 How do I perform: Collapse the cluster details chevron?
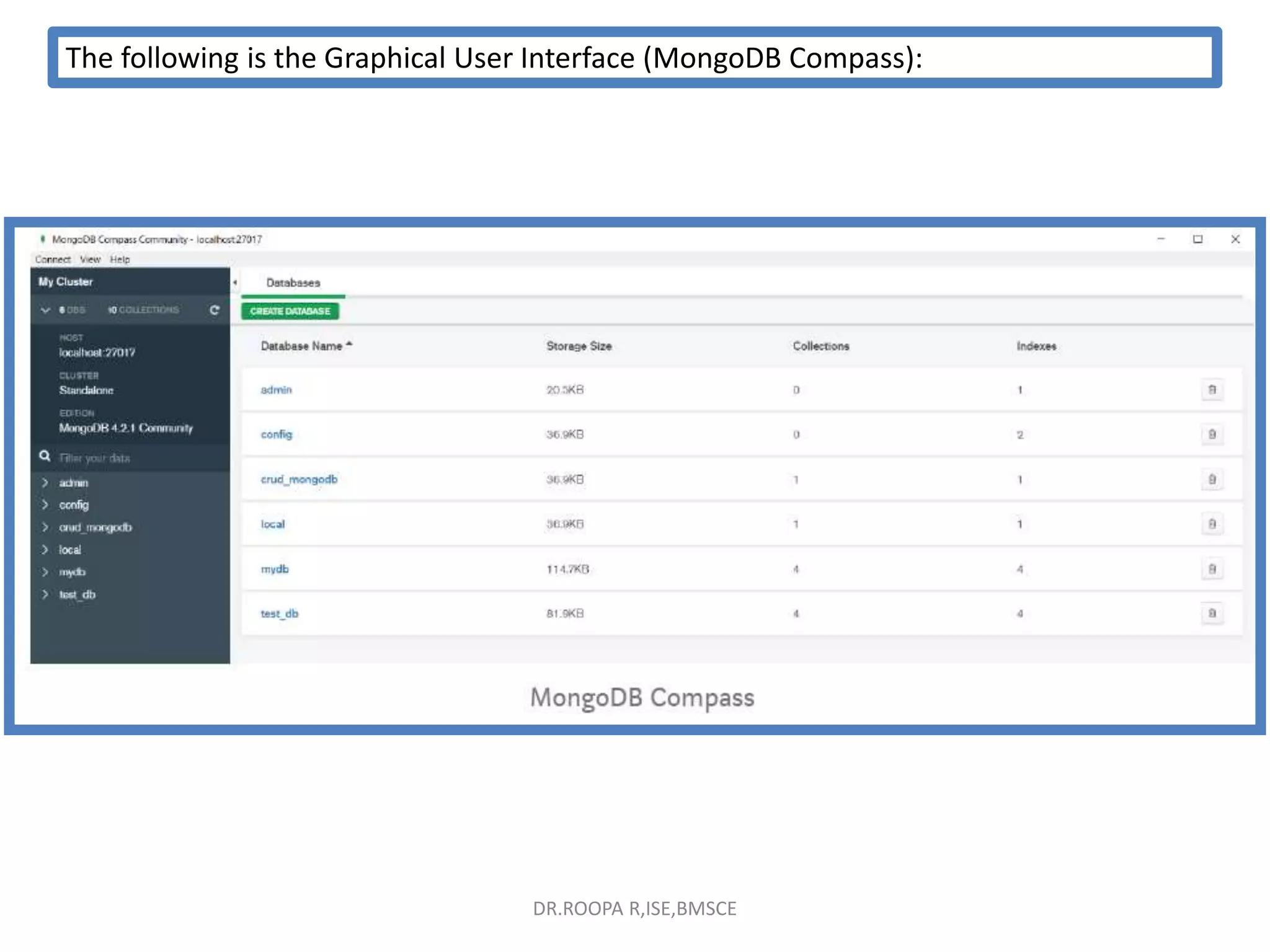[x=45, y=310]
